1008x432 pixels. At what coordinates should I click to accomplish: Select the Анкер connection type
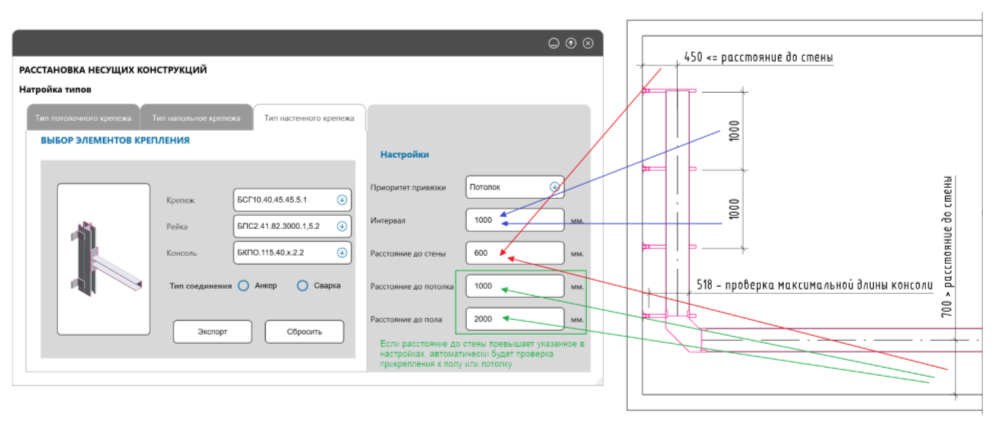coord(244,286)
